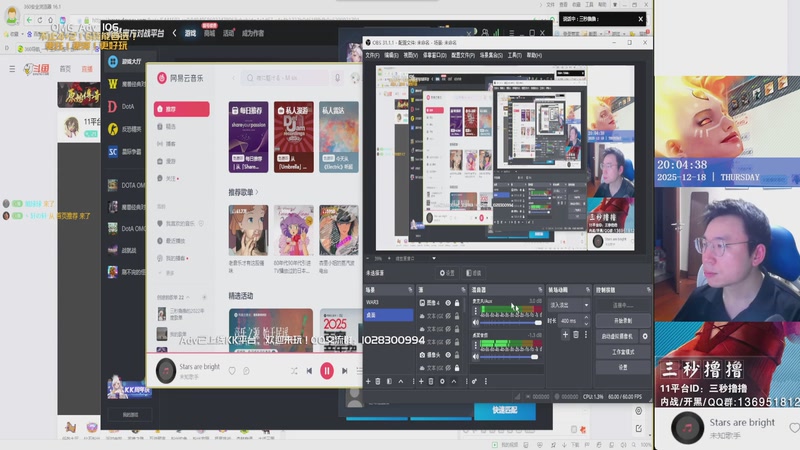Viewport: 800px width, 450px height.
Task: Like Stars are bright with heart icon
Action: click(x=232, y=371)
